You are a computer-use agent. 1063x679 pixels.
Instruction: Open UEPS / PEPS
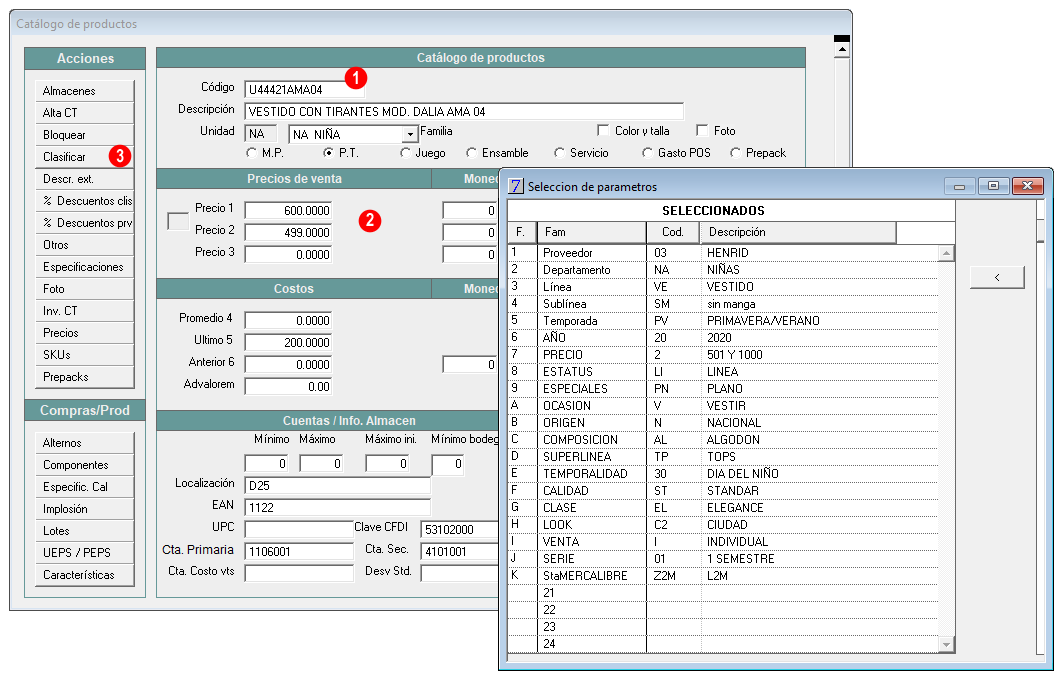[x=85, y=553]
